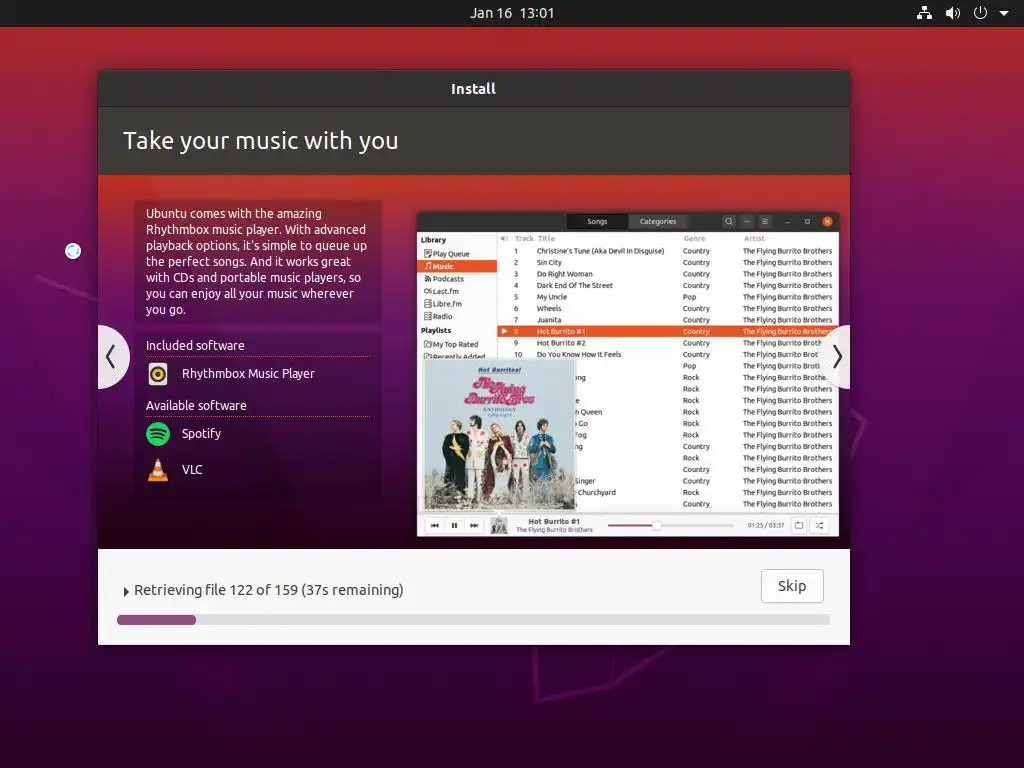
Task: Click the Skip button
Action: point(792,586)
